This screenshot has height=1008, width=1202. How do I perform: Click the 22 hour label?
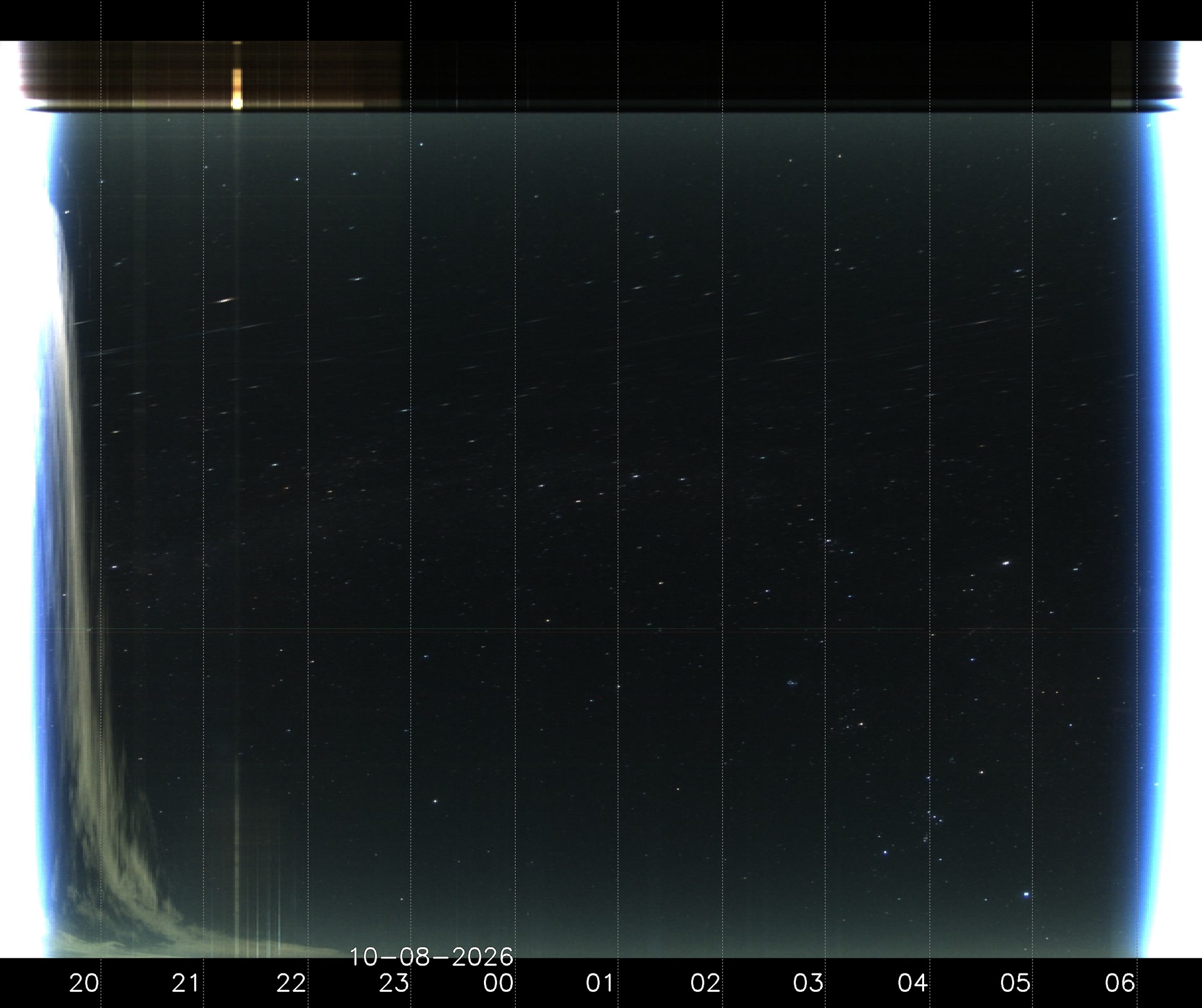[x=291, y=983]
